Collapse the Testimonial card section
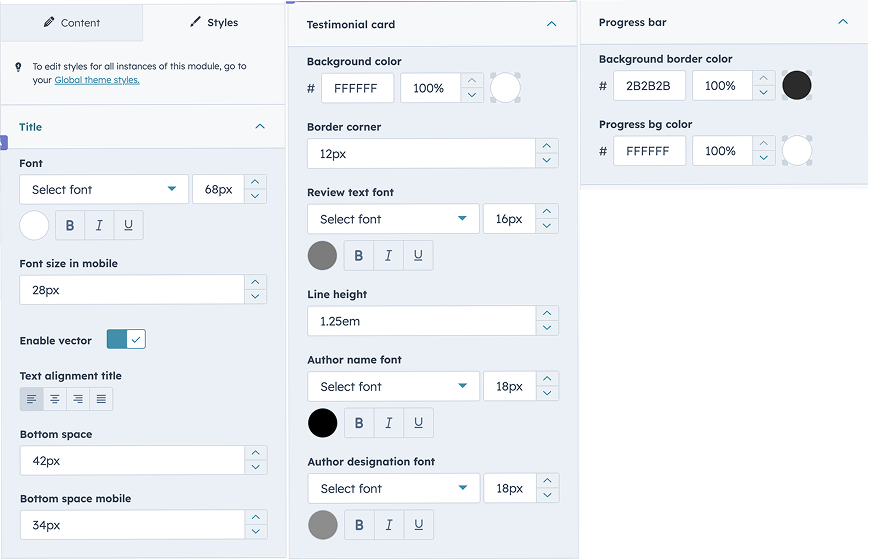Viewport: 870px width, 560px height. tap(551, 24)
